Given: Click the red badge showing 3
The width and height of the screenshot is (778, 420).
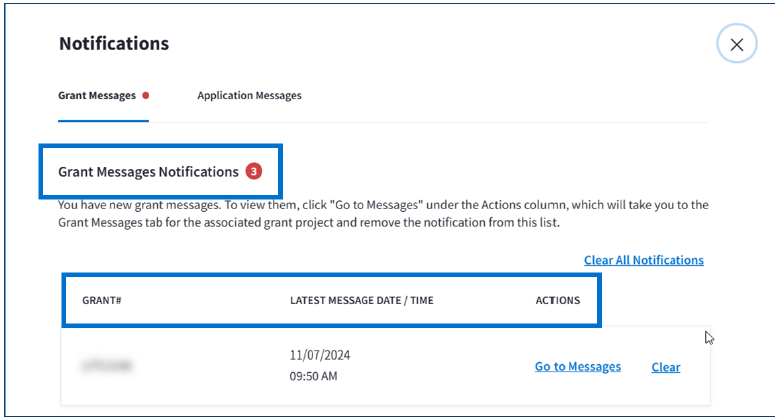Looking at the screenshot, I should (x=254, y=172).
